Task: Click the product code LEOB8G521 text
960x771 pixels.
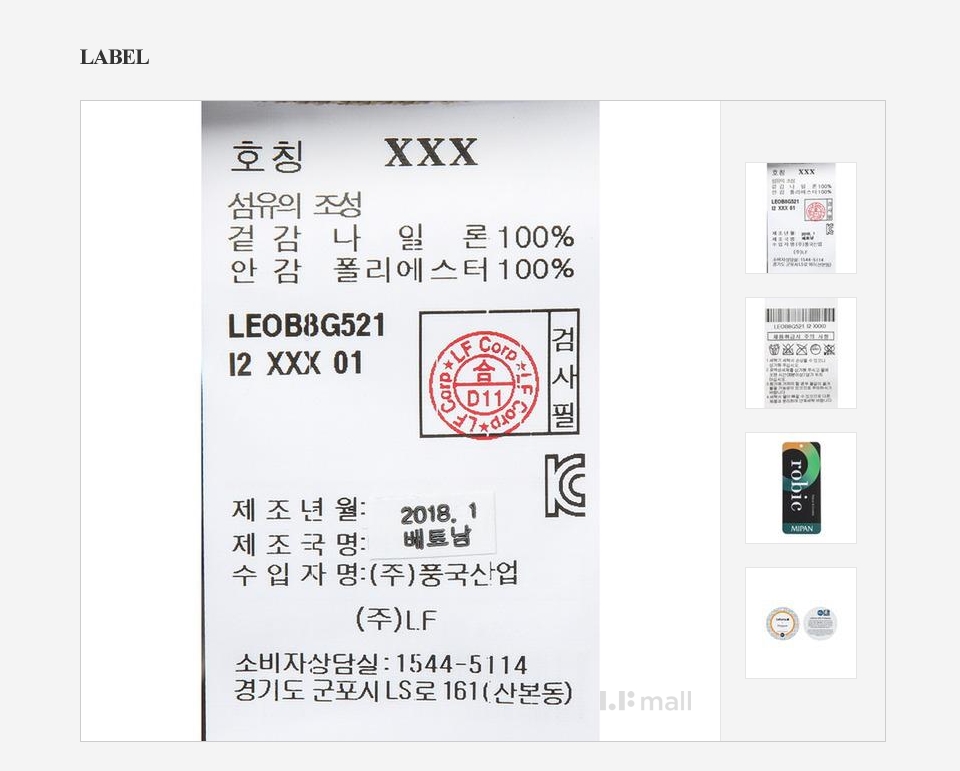Action: pos(307,325)
